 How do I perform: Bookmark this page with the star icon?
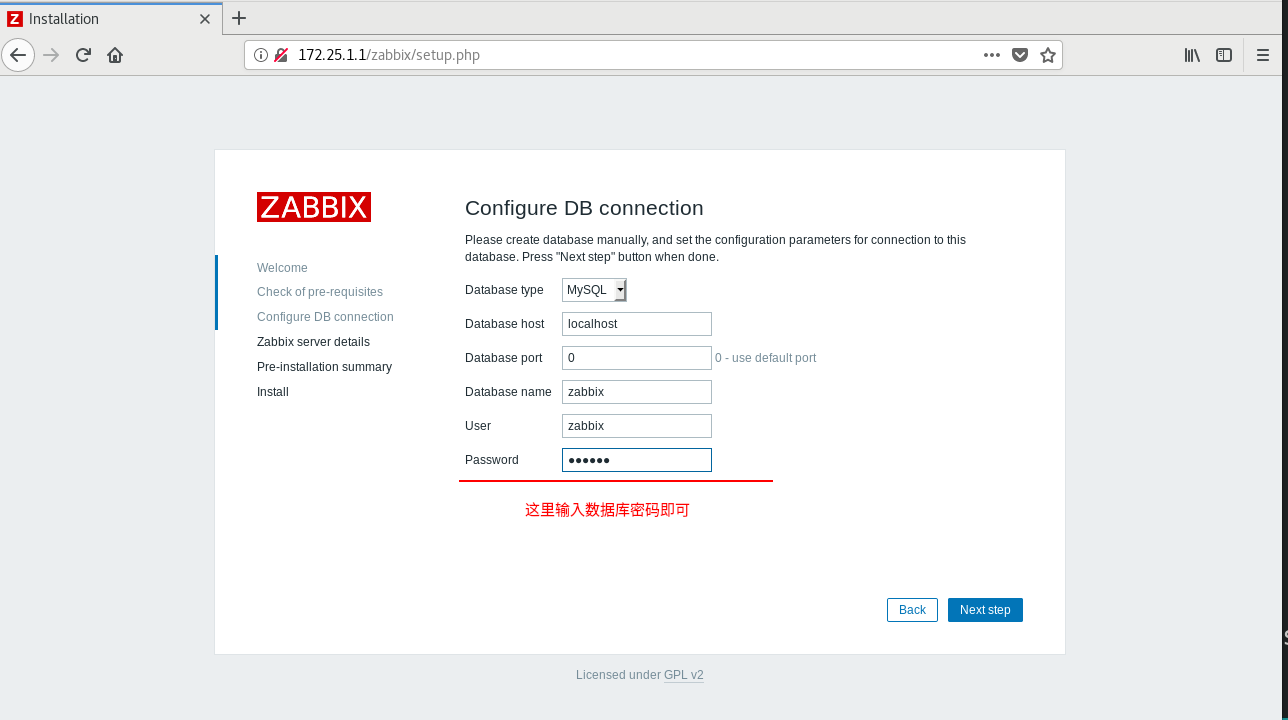(1048, 55)
